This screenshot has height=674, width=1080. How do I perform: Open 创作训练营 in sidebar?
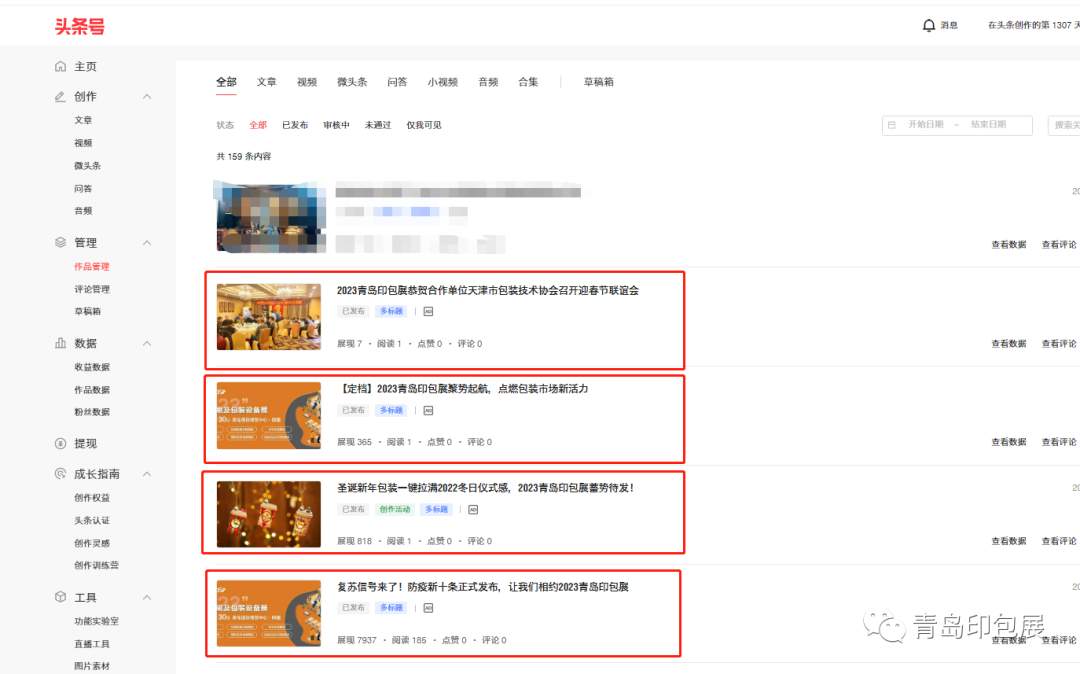[x=96, y=565]
